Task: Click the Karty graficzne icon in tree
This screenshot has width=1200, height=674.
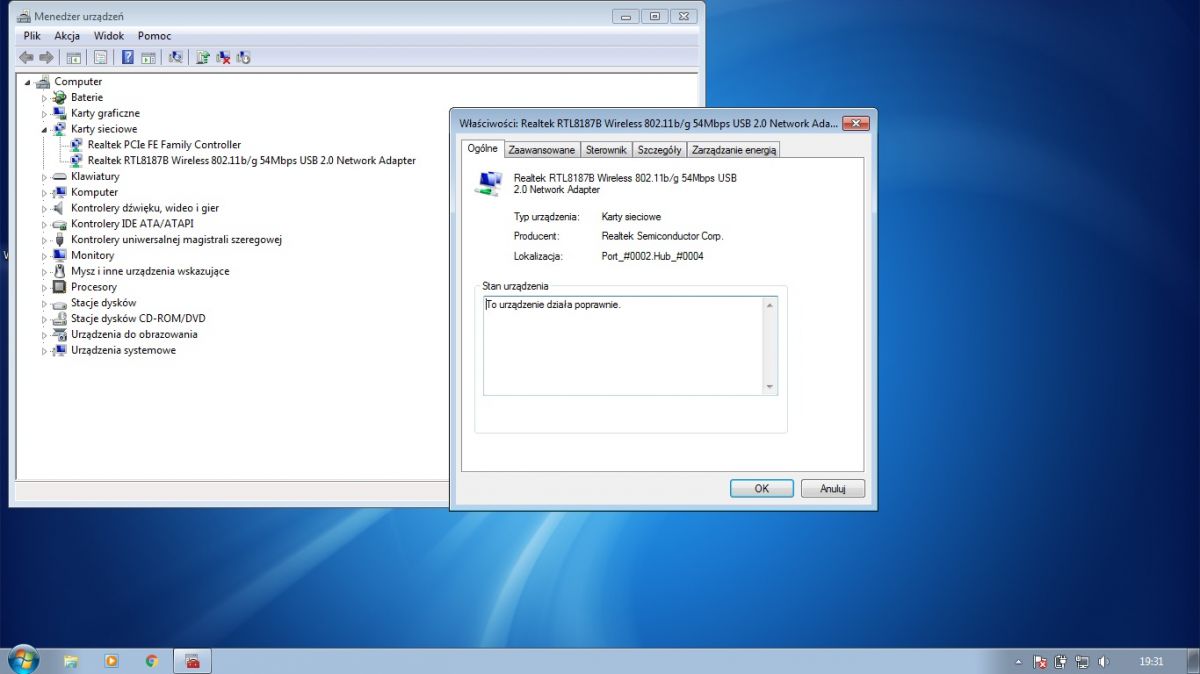Action: click(x=60, y=113)
